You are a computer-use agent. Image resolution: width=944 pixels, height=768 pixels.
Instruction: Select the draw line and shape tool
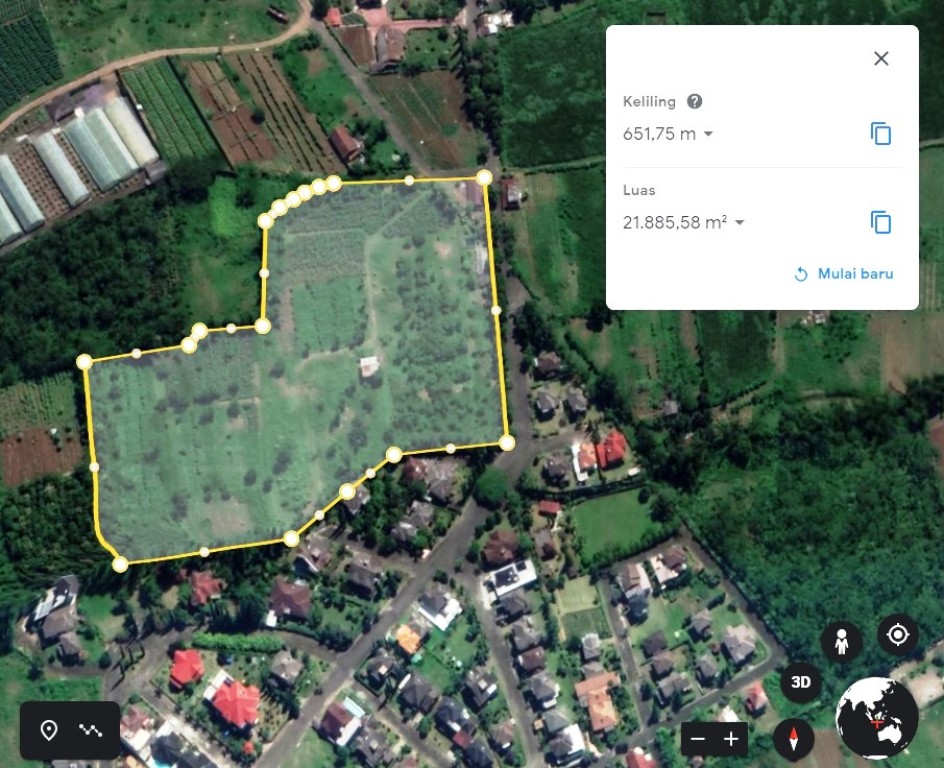[91, 730]
